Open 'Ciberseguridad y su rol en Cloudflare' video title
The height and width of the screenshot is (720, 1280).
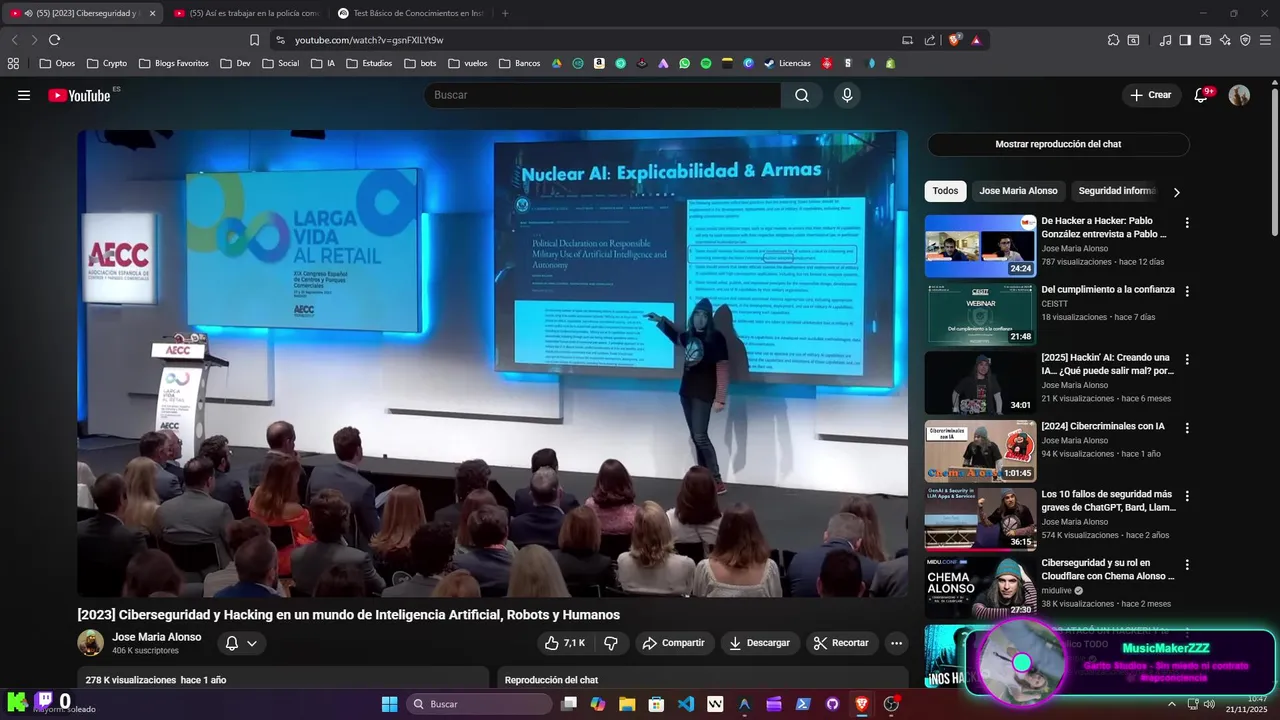(1108, 569)
